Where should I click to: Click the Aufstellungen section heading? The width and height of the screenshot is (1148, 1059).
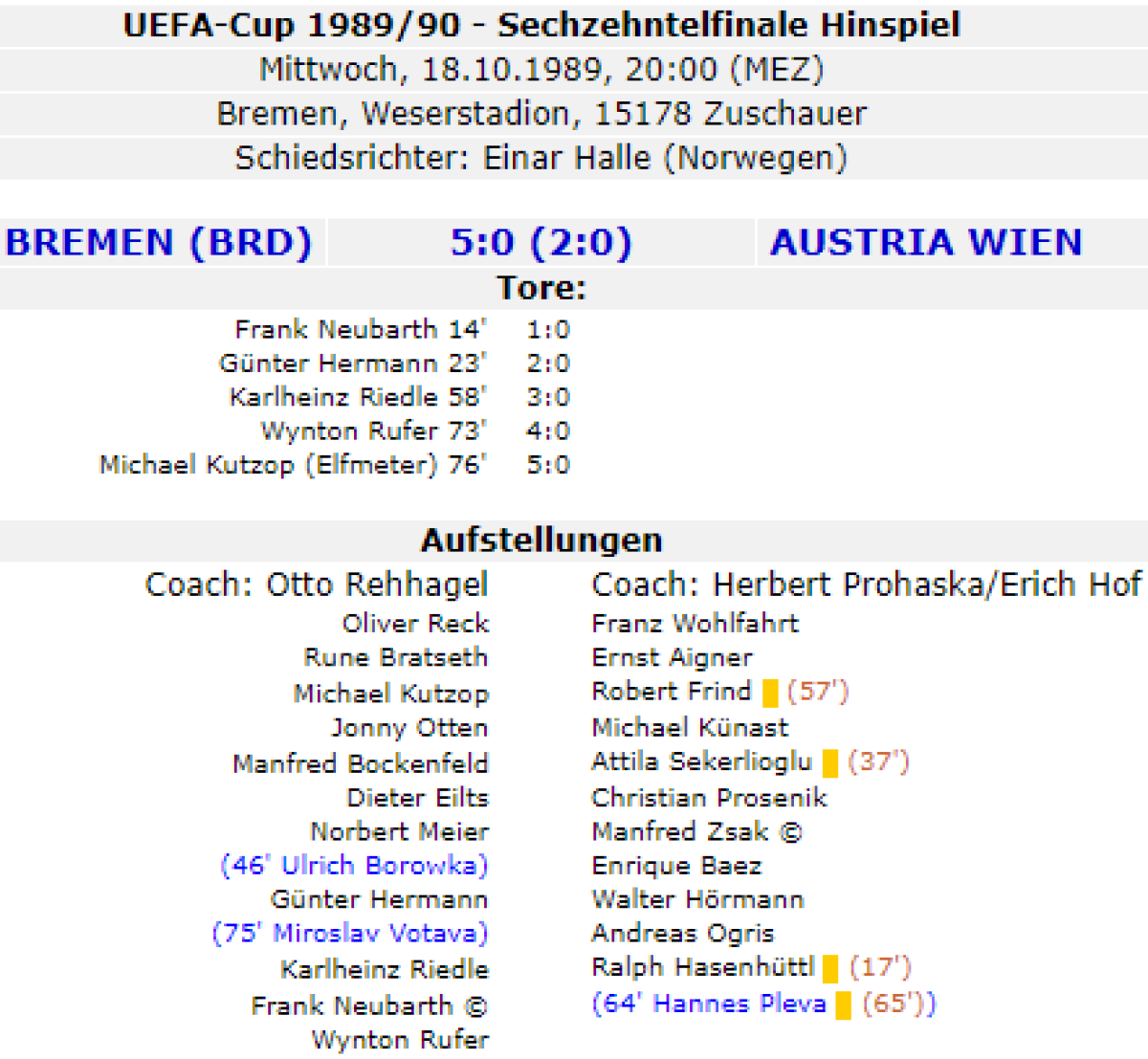541,541
